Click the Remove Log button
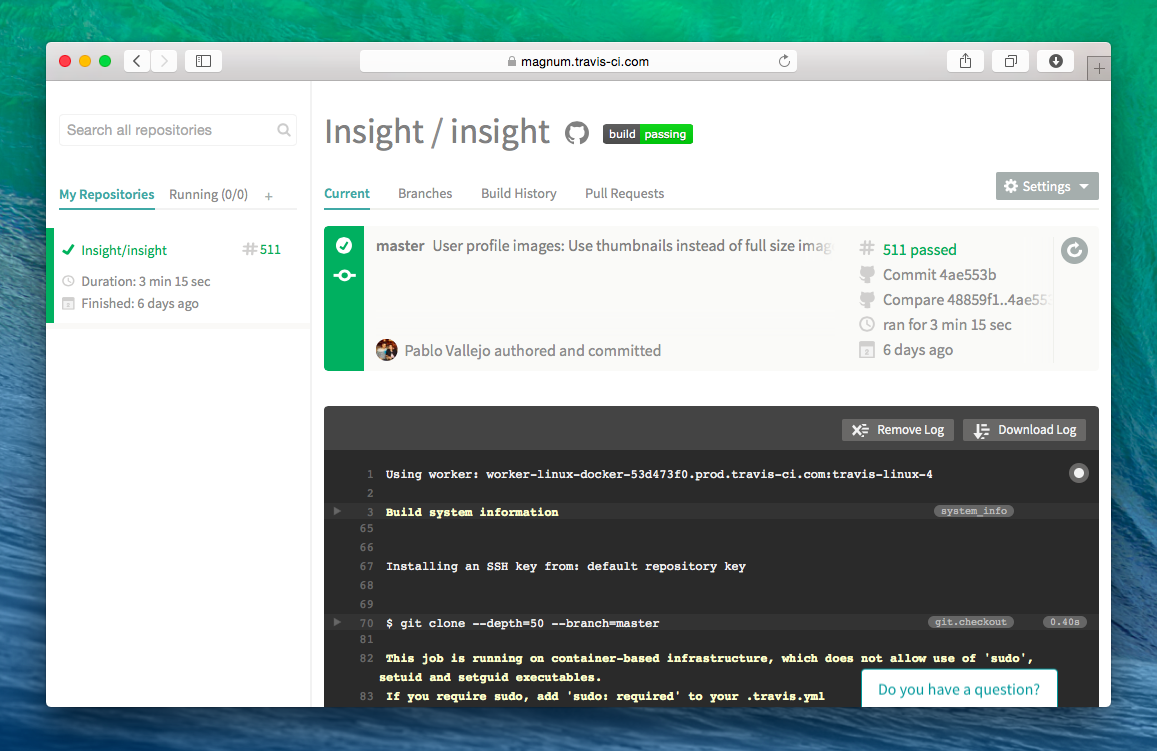The height and width of the screenshot is (751, 1157). point(898,430)
